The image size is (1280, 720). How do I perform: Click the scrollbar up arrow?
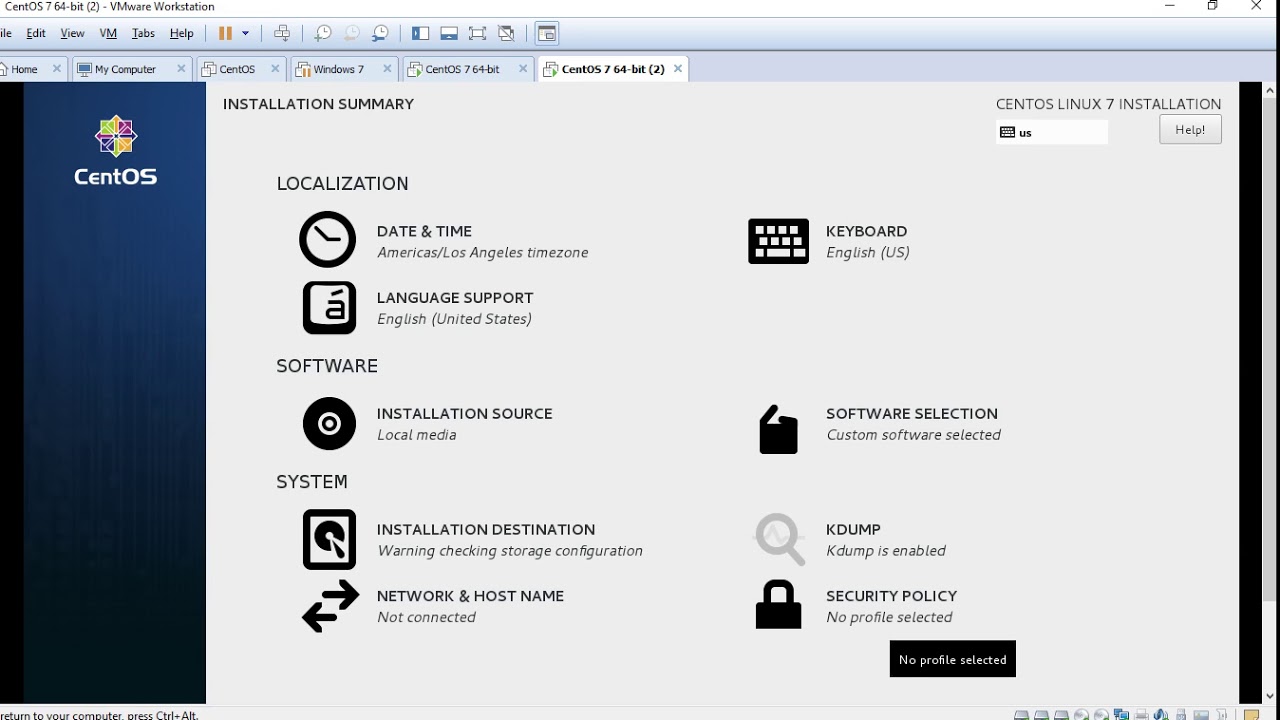click(x=1271, y=90)
